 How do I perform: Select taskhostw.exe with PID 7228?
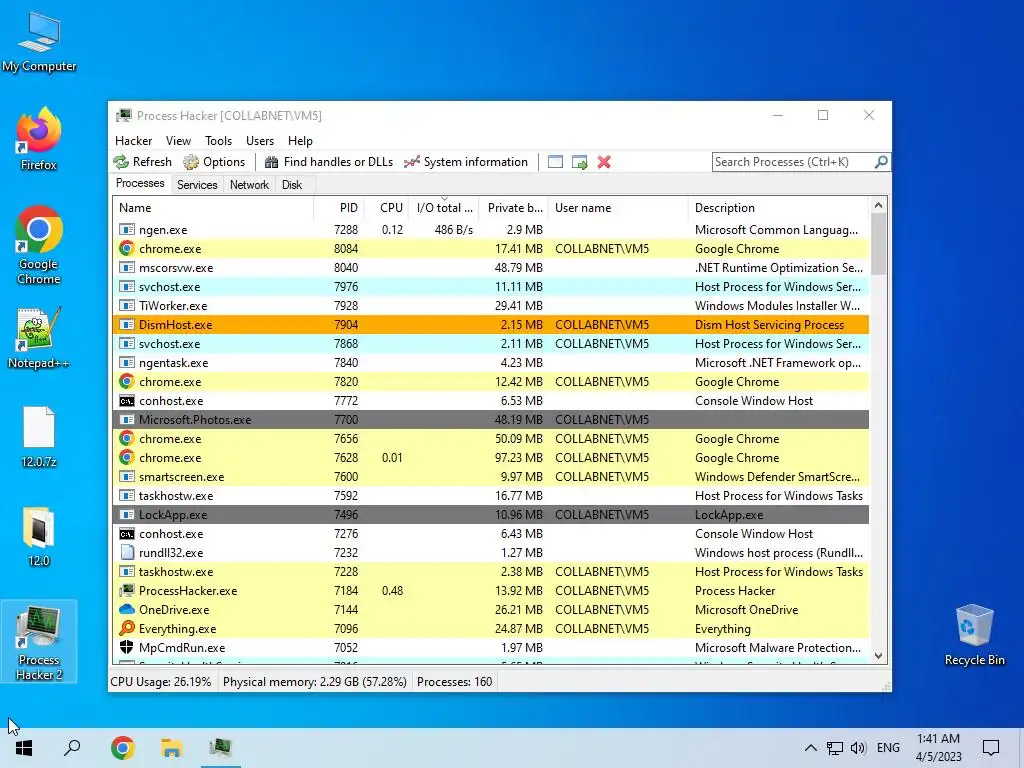click(x=491, y=571)
